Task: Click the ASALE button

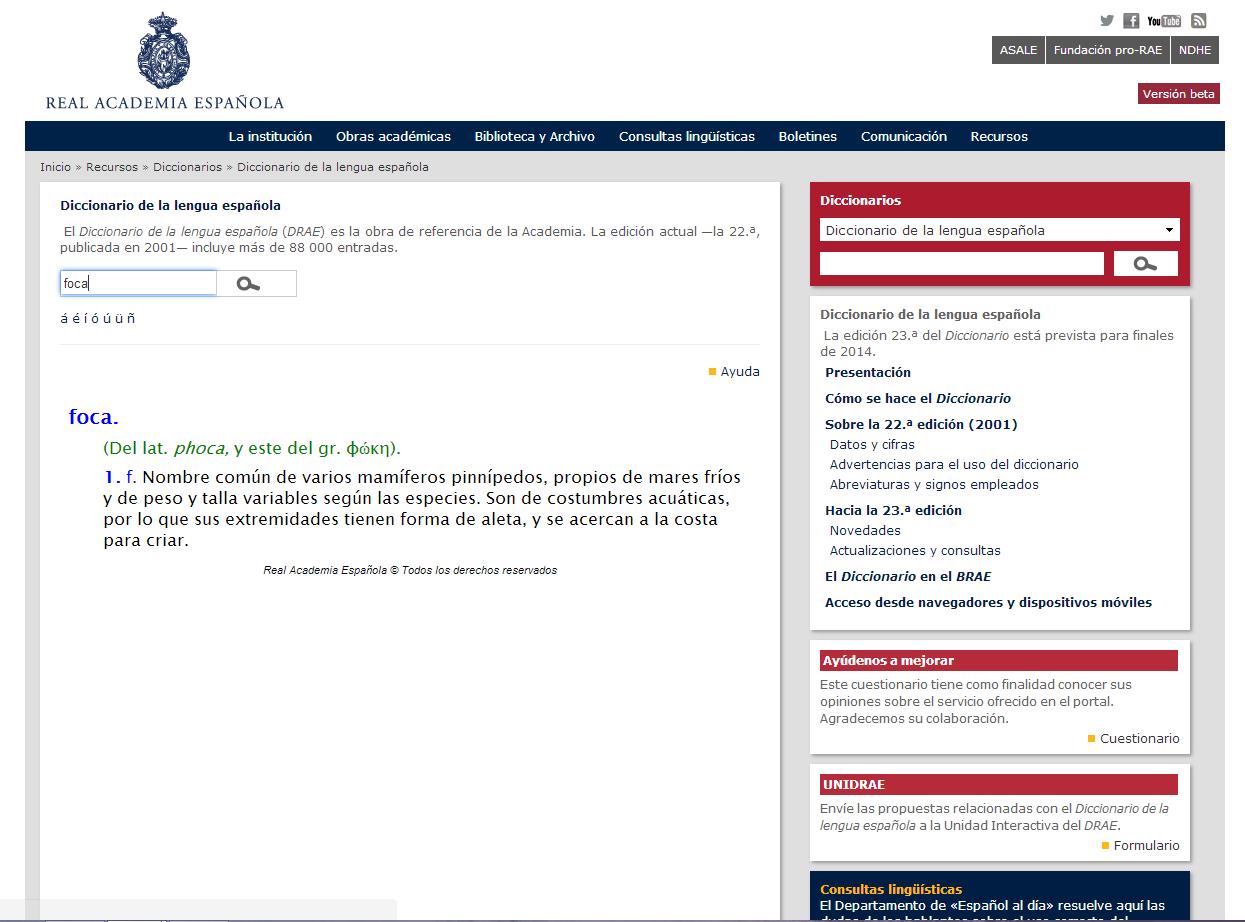Action: click(x=1018, y=50)
